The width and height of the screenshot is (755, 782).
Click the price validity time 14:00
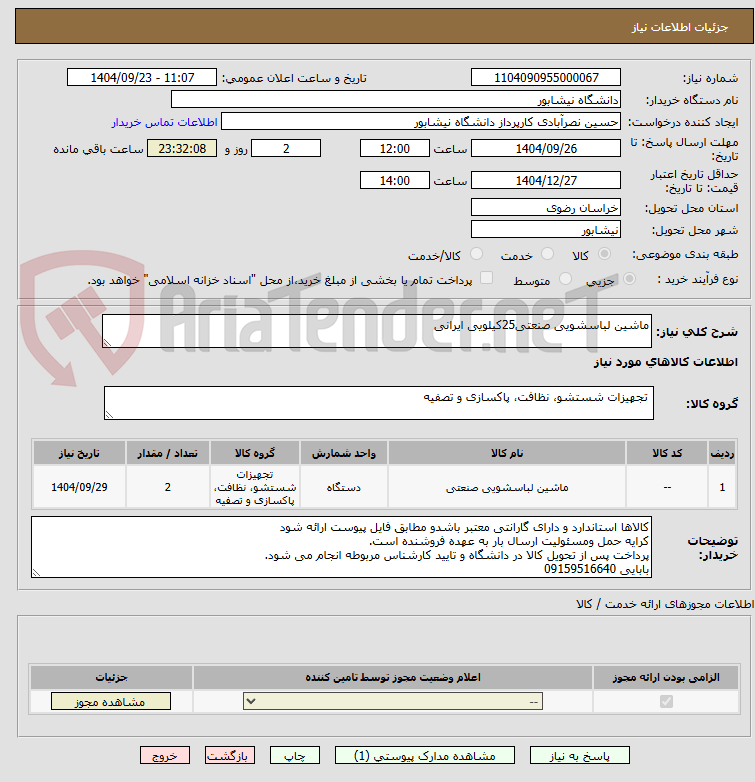pos(394,180)
